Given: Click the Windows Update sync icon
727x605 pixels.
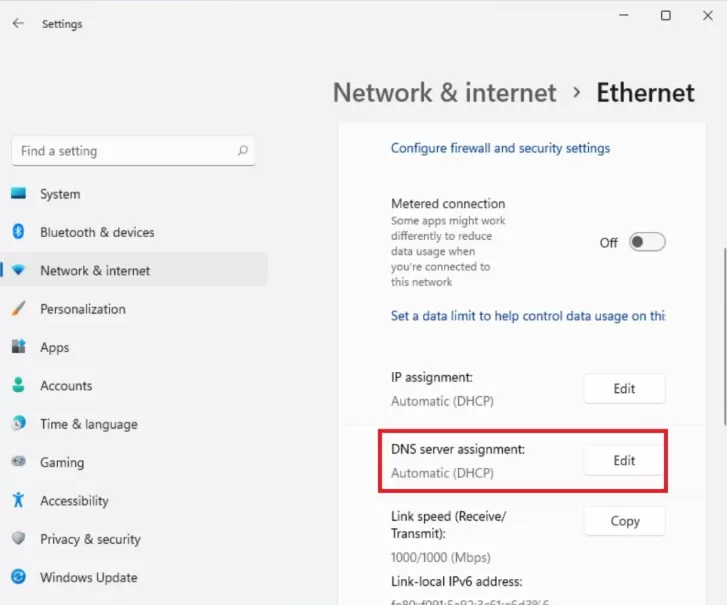Looking at the screenshot, I should 19,577.
